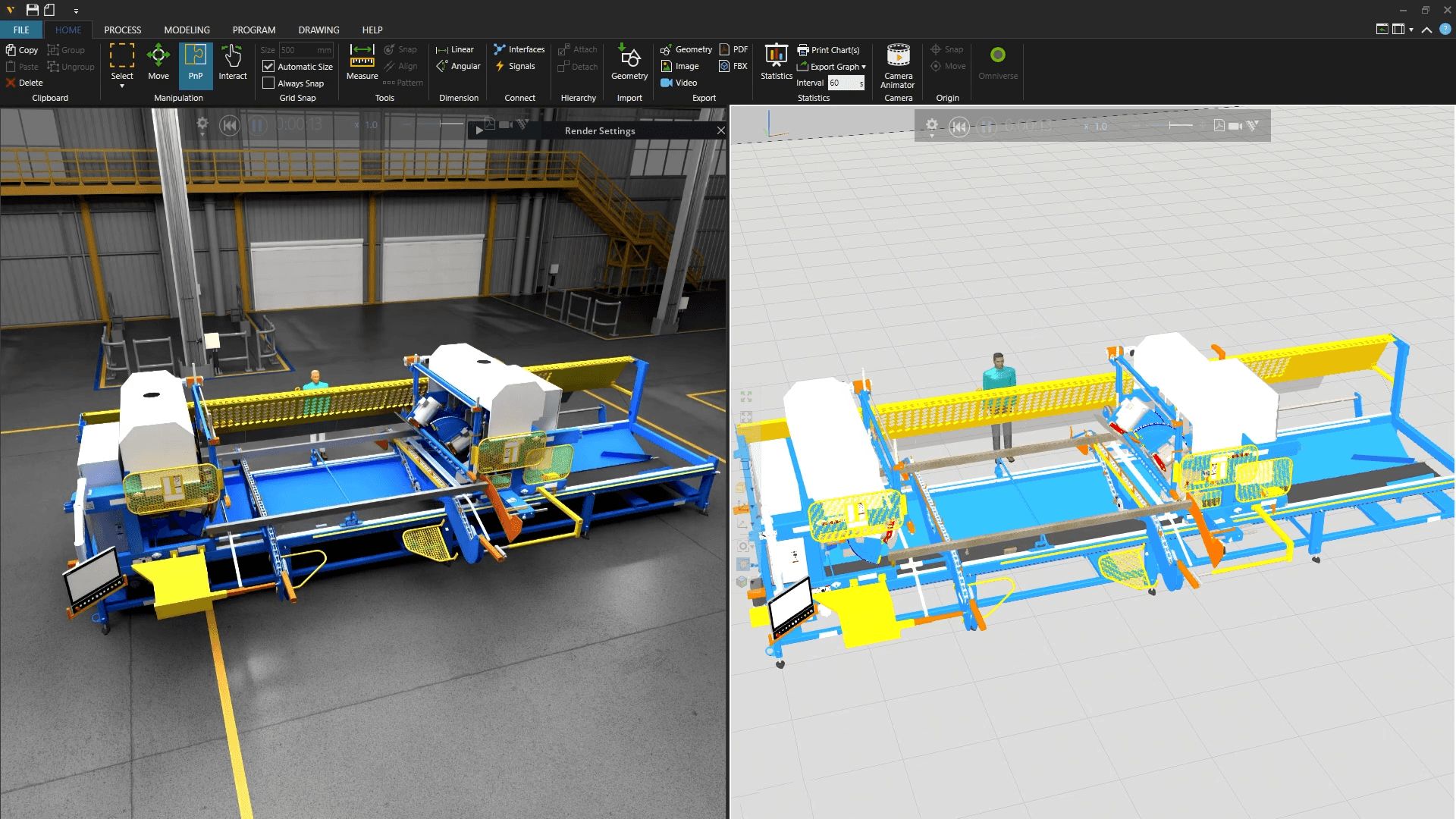Expand simulation settings gear in right viewport

pyautogui.click(x=932, y=126)
